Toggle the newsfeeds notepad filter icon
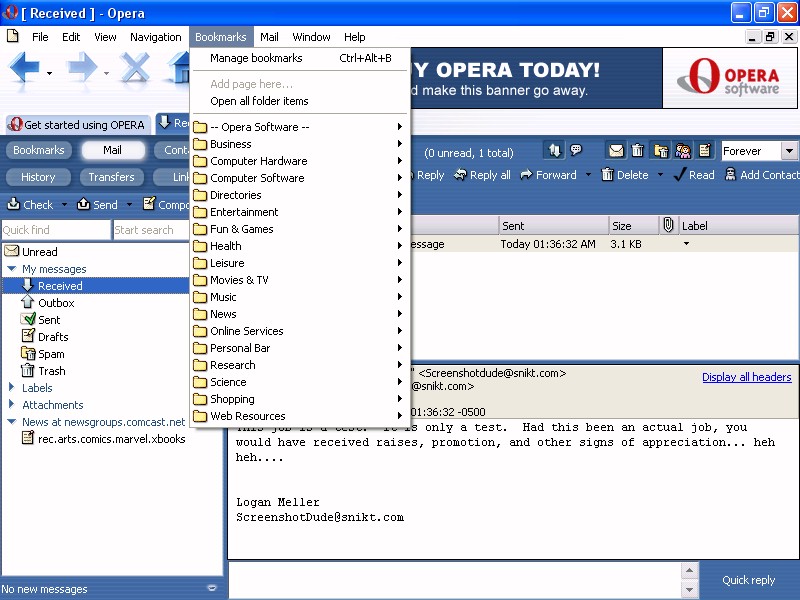This screenshot has height=600, width=800. [705, 151]
